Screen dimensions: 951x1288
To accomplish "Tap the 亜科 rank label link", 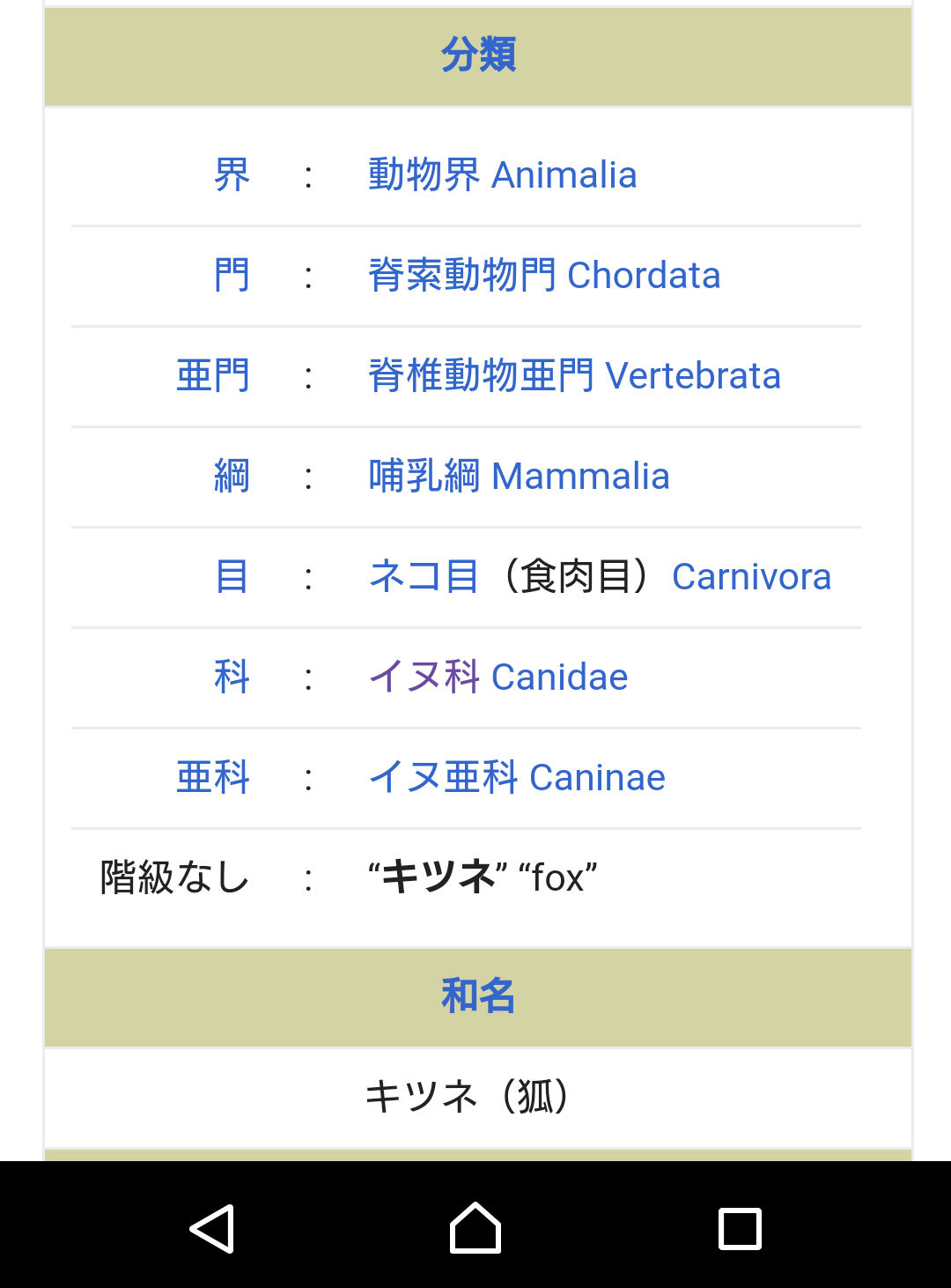I will click(213, 778).
